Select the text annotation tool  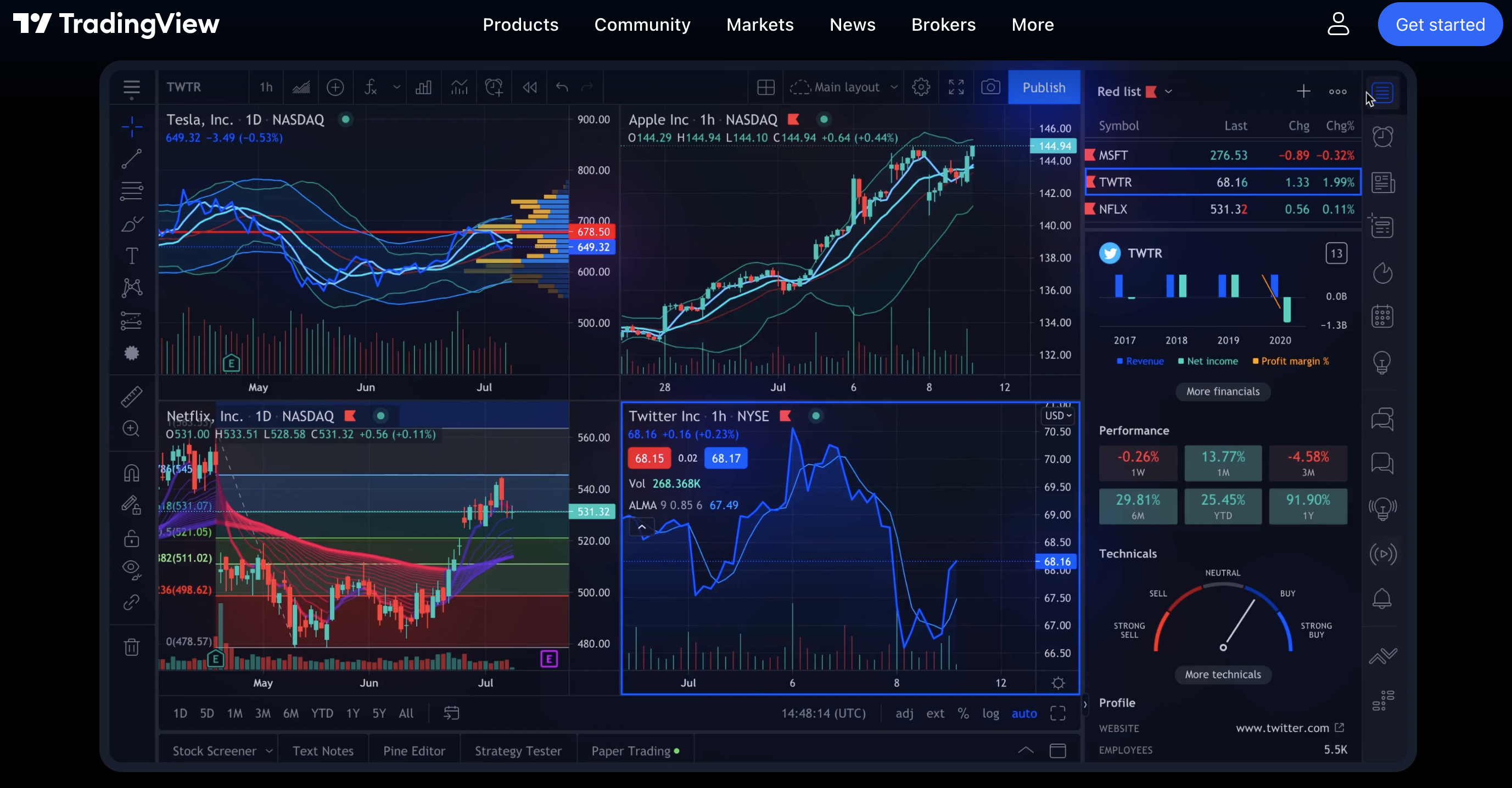[131, 256]
